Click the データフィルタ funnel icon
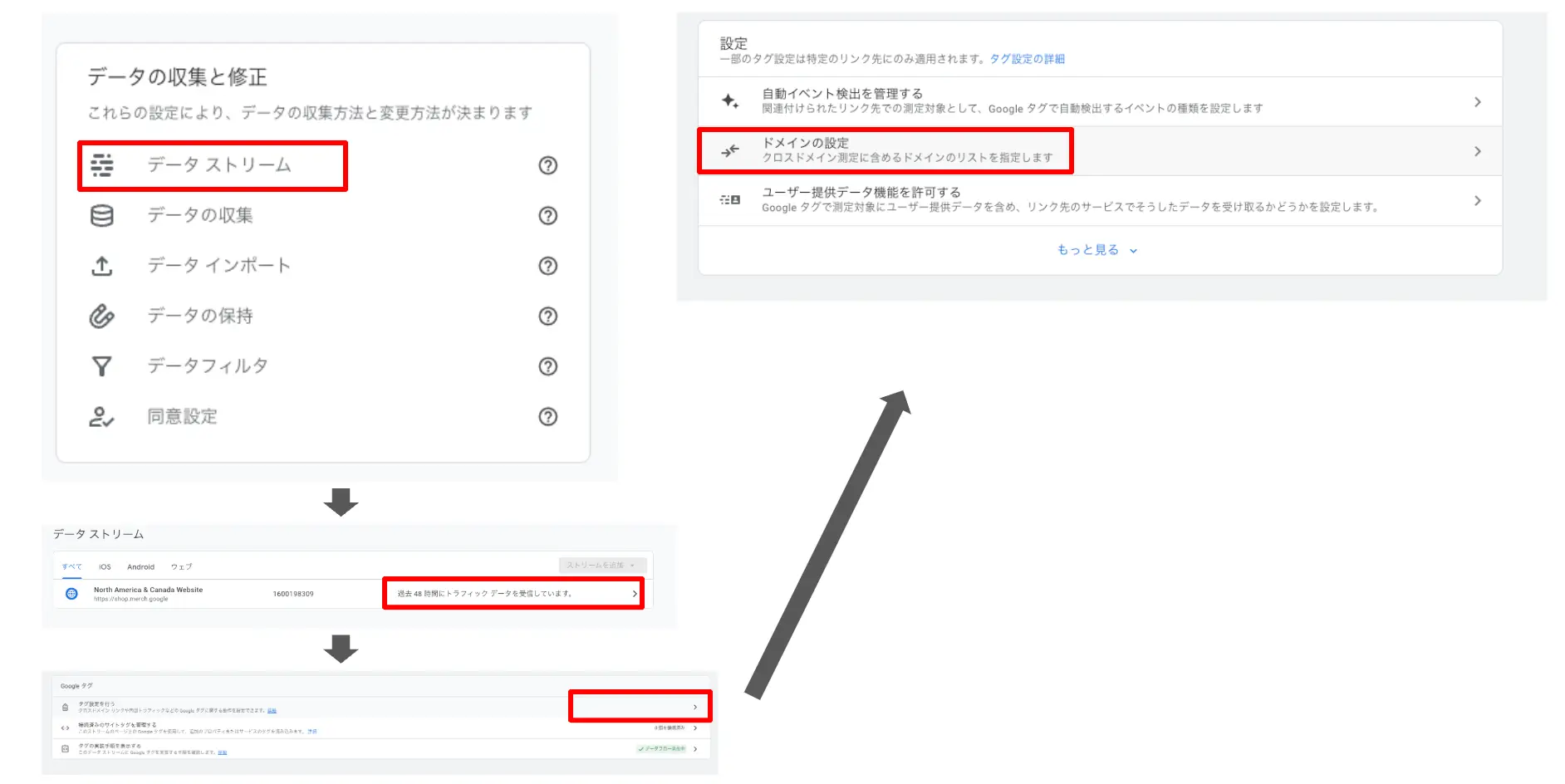The image size is (1565, 784). coord(102,366)
